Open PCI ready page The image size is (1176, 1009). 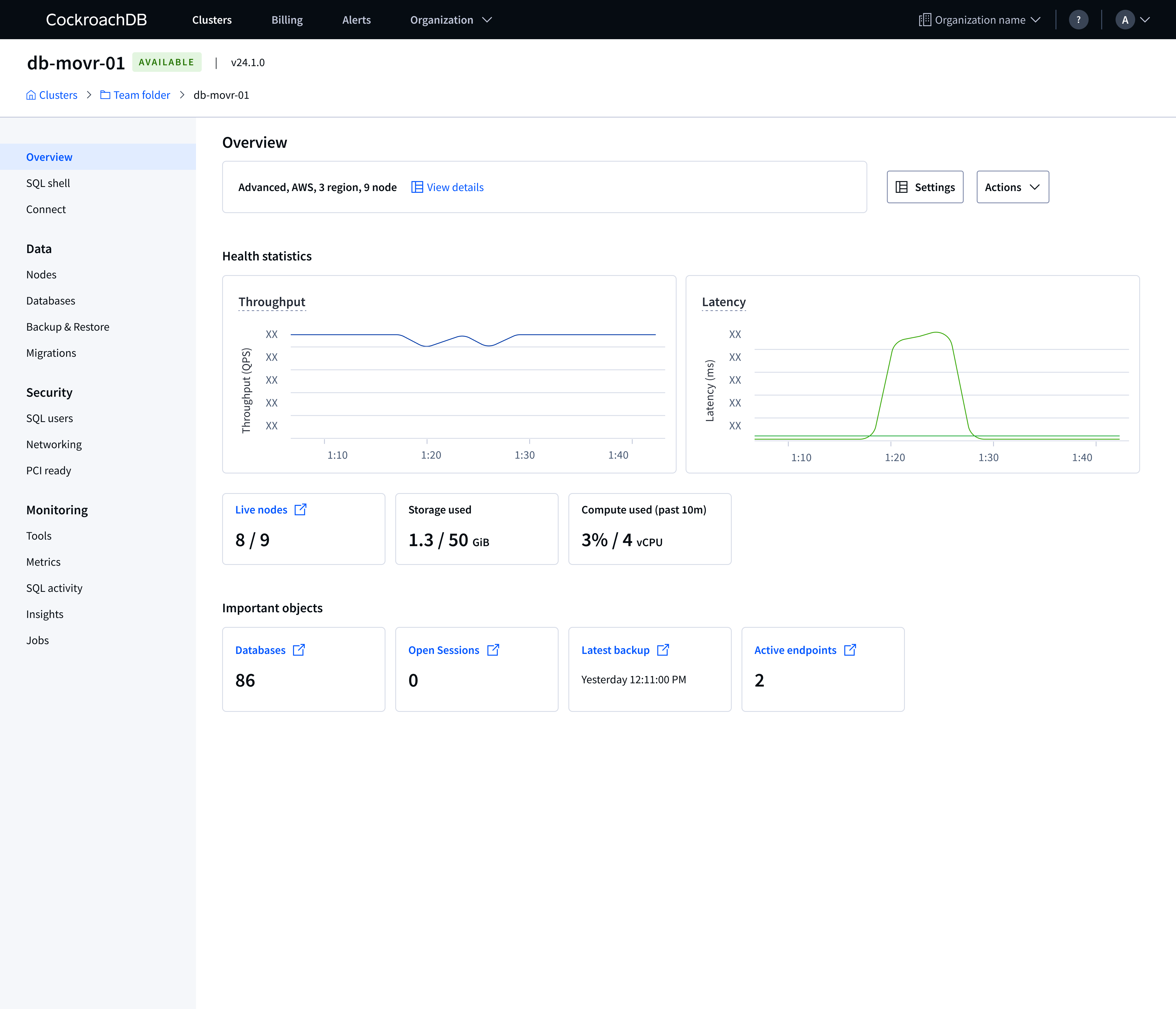click(x=49, y=470)
